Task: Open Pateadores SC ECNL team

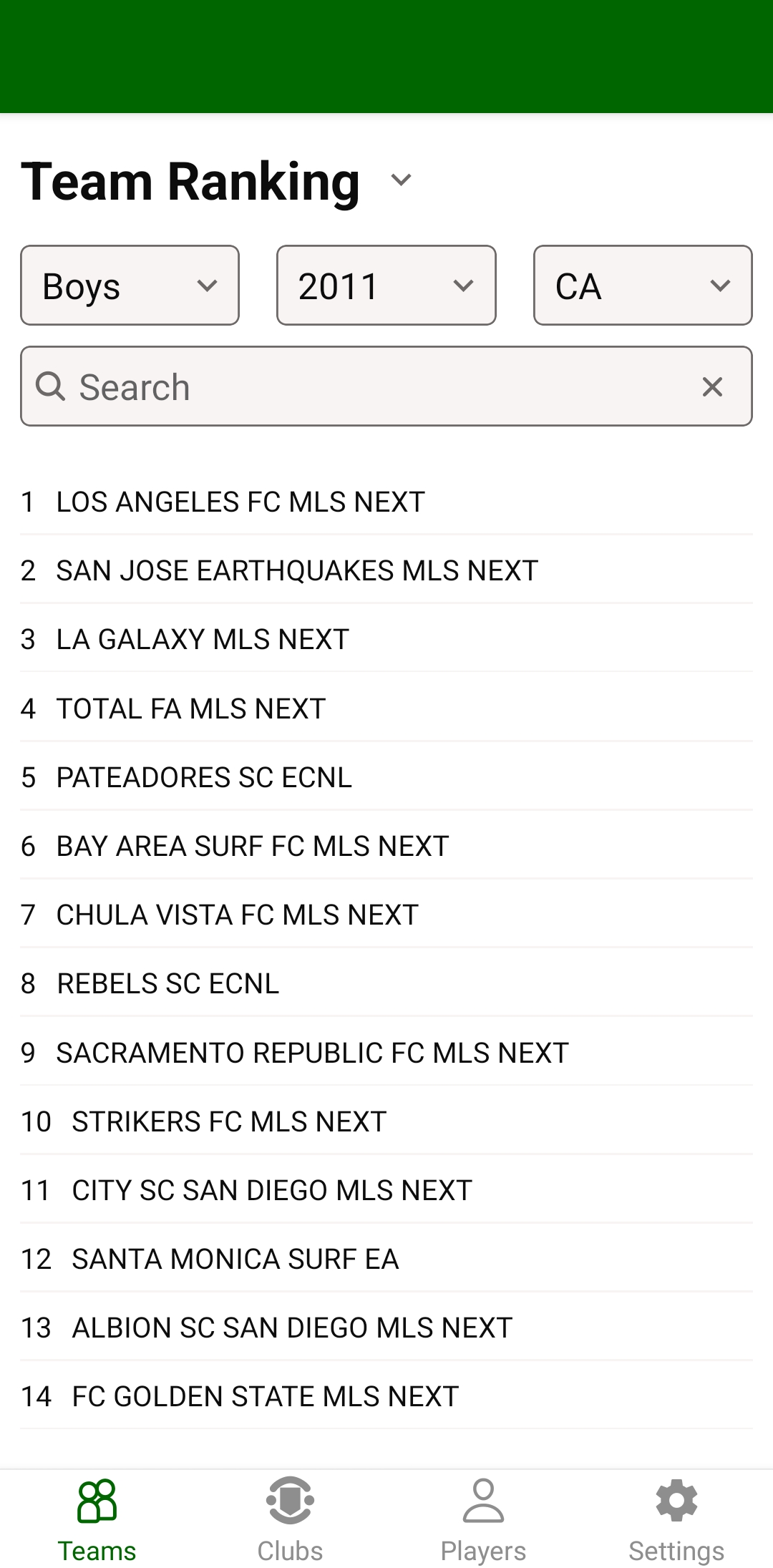Action: [x=204, y=777]
